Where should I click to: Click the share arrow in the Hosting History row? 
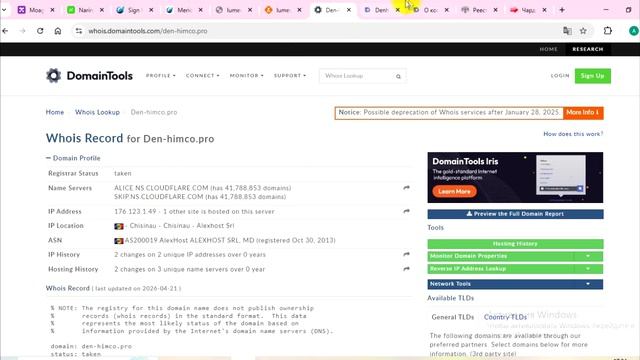406,269
